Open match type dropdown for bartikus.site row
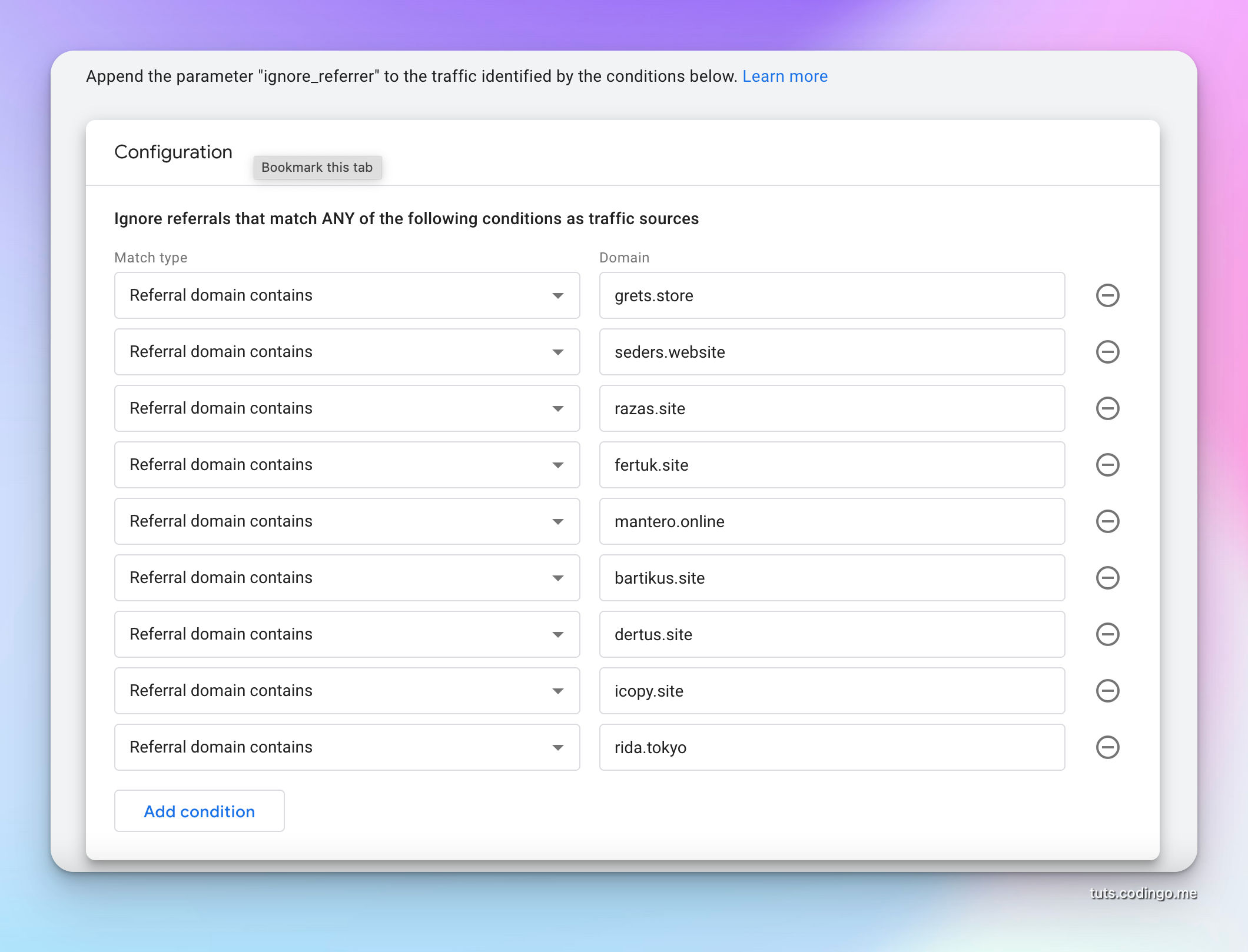Image resolution: width=1248 pixels, height=952 pixels. pos(347,578)
